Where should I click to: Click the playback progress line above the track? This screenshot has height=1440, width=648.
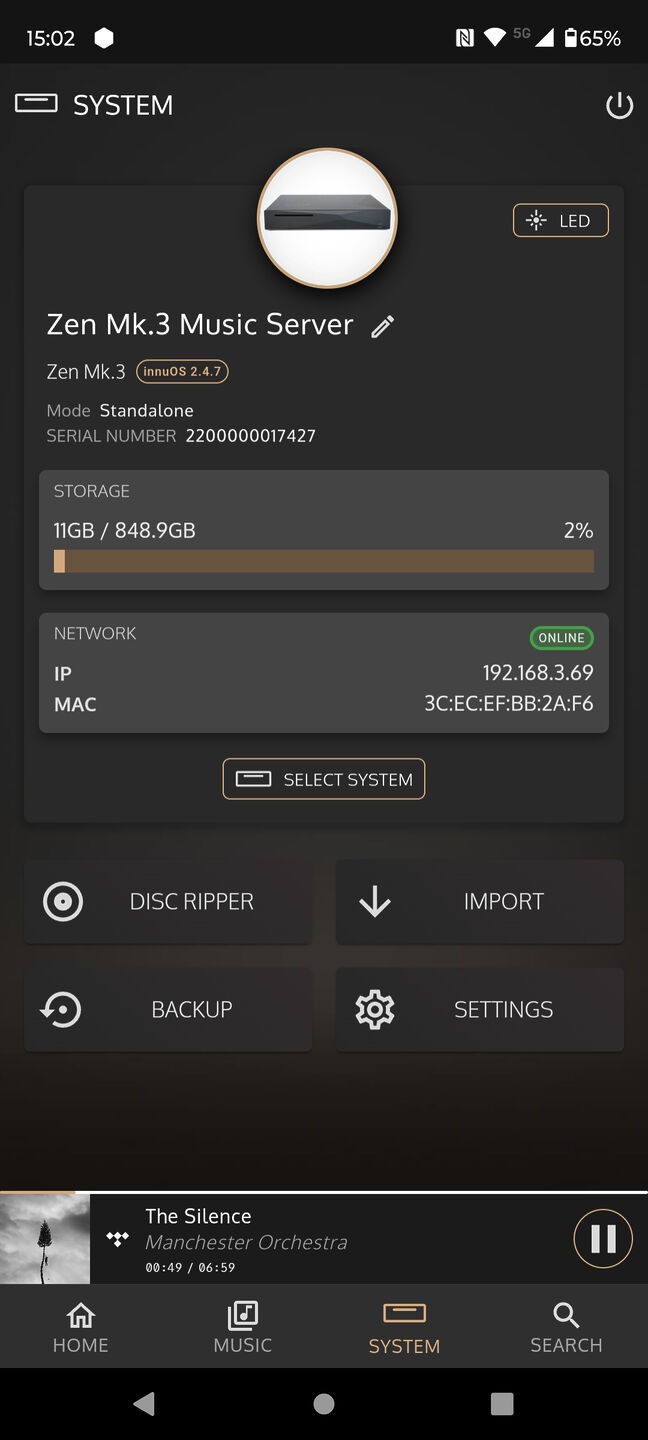click(324, 1192)
